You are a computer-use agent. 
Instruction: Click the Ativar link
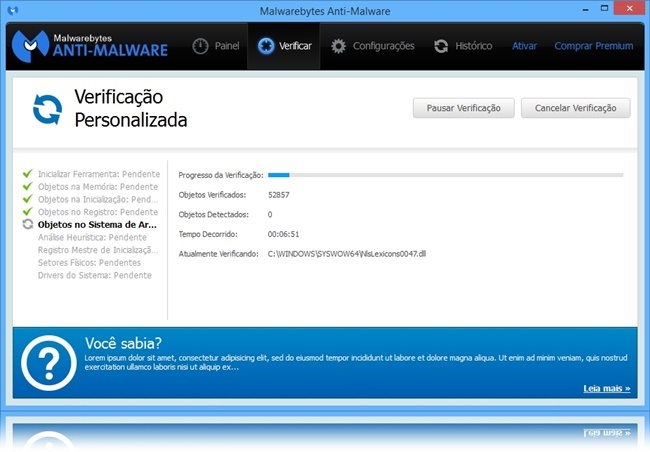click(x=524, y=46)
